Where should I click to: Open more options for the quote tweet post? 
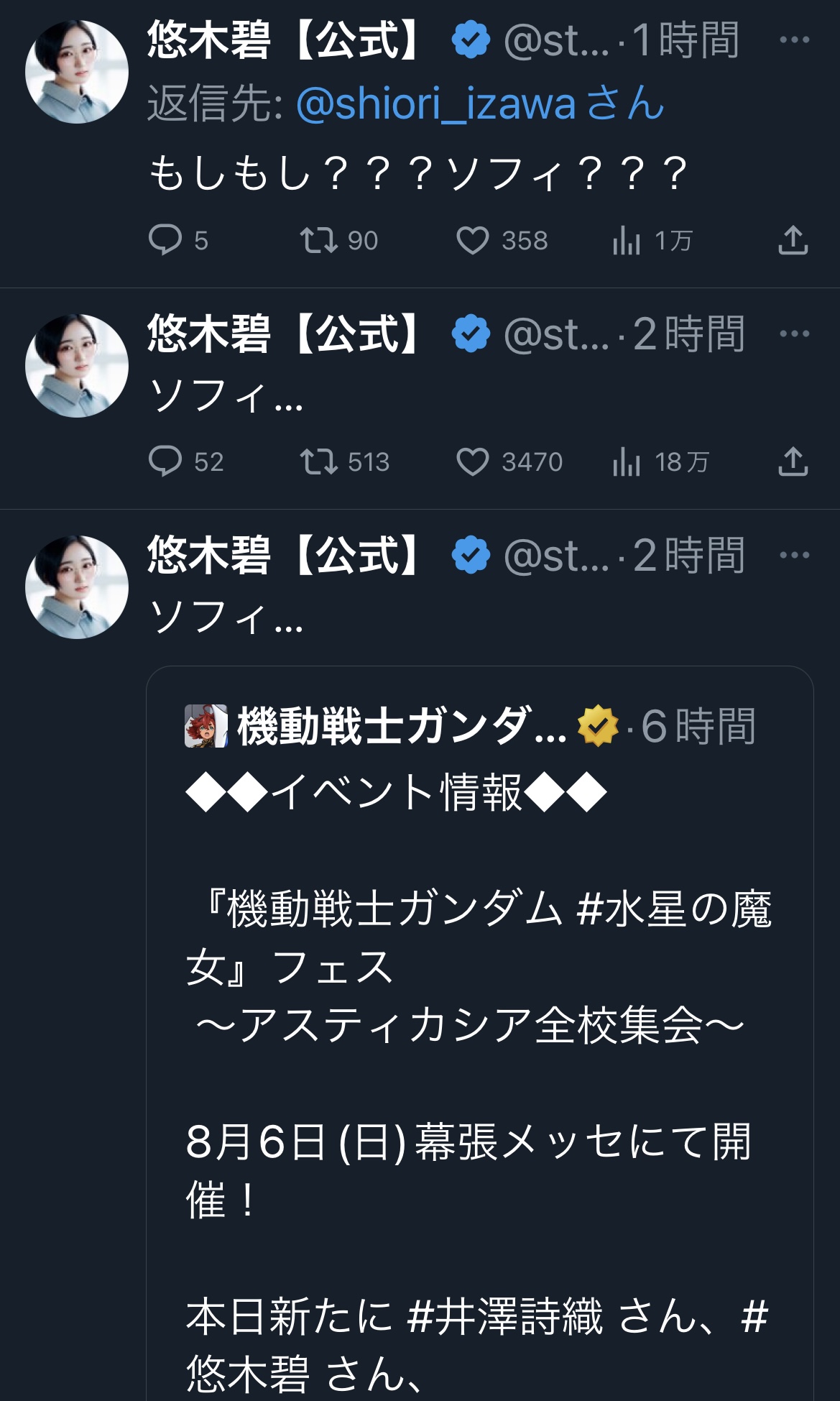tap(794, 556)
